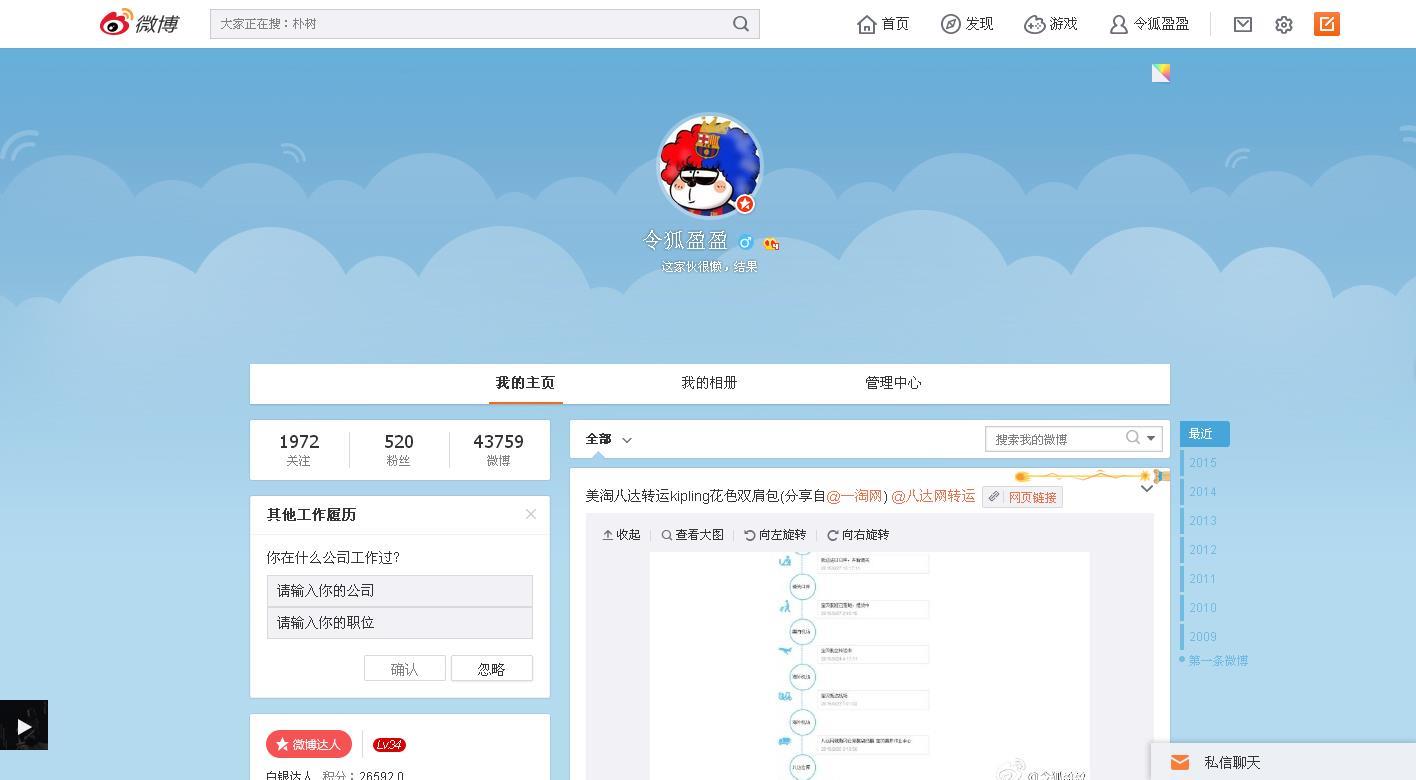Open the 网页链接 link in post
The image size is (1416, 780).
pos(1022,497)
